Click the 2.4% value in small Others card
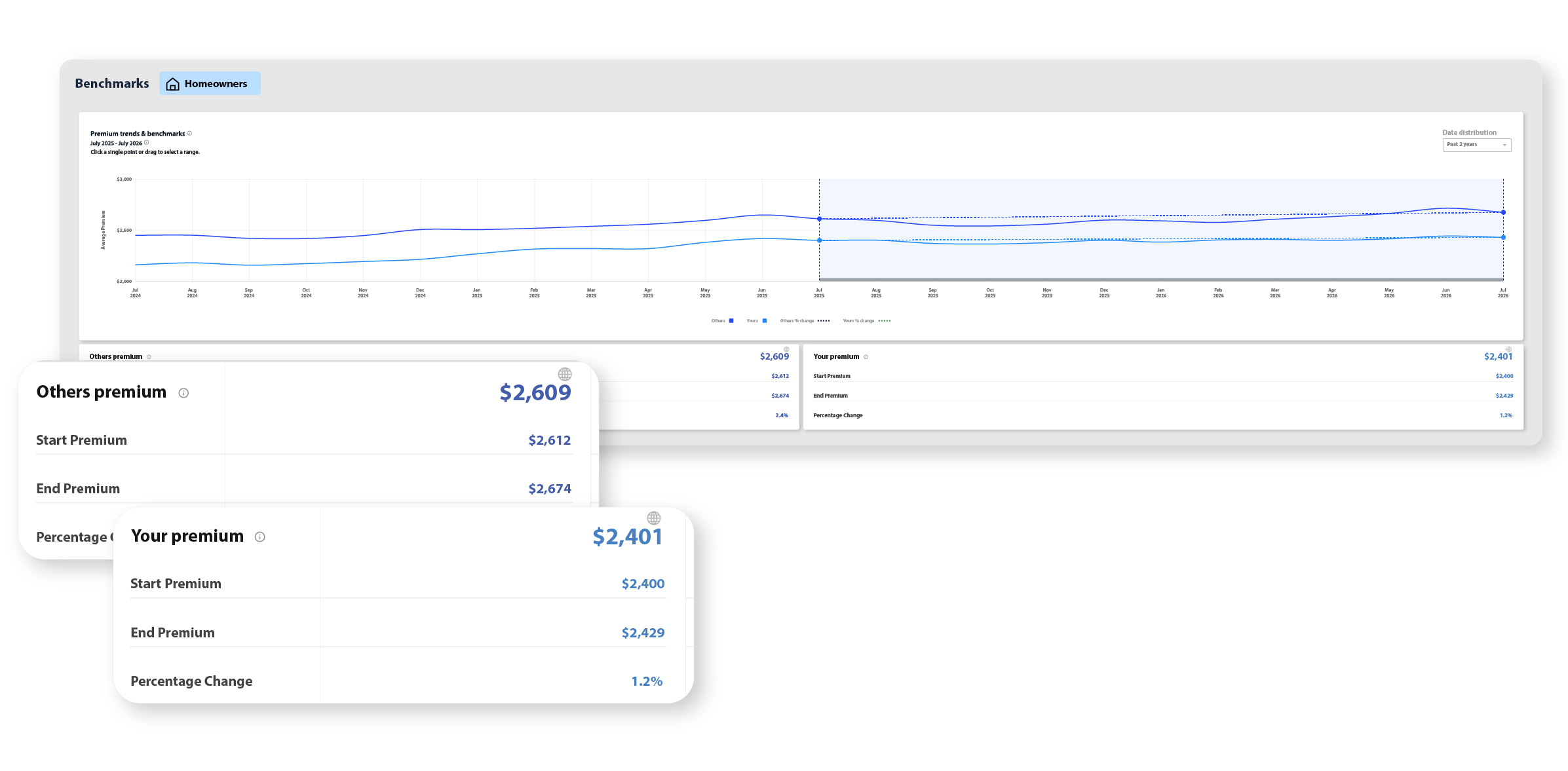1568x771 pixels. tap(782, 415)
